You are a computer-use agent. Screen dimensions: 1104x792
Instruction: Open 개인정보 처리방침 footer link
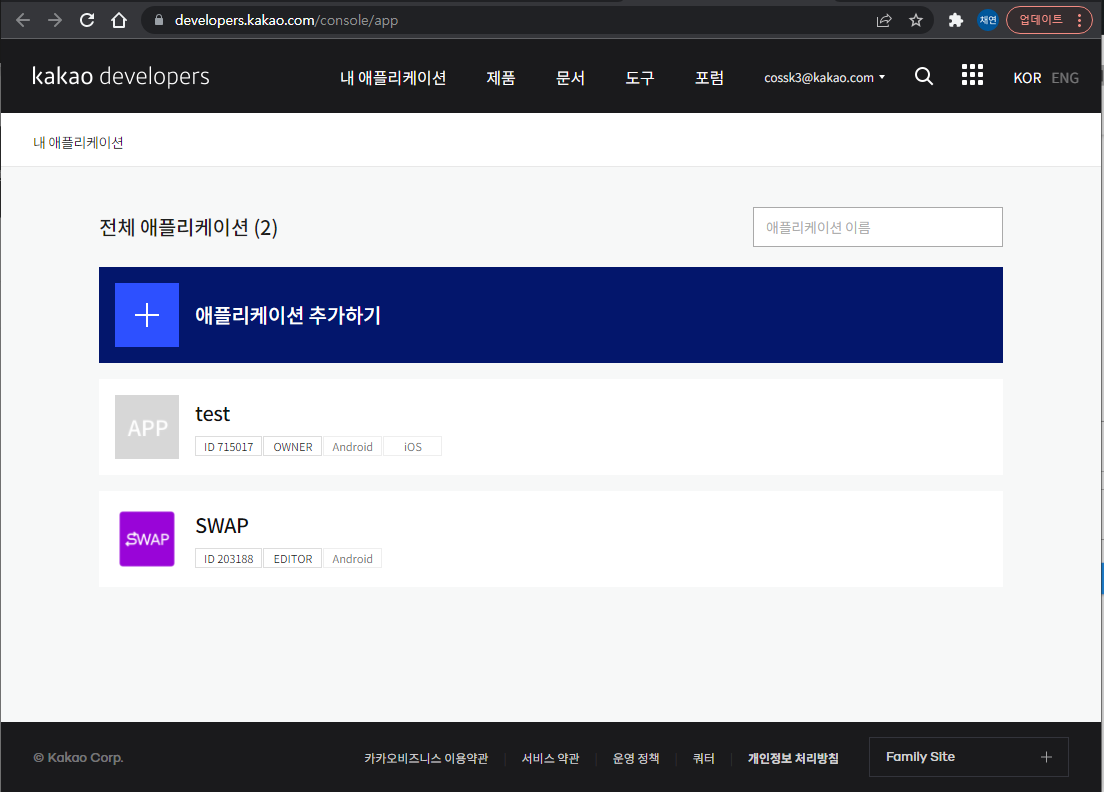click(793, 758)
